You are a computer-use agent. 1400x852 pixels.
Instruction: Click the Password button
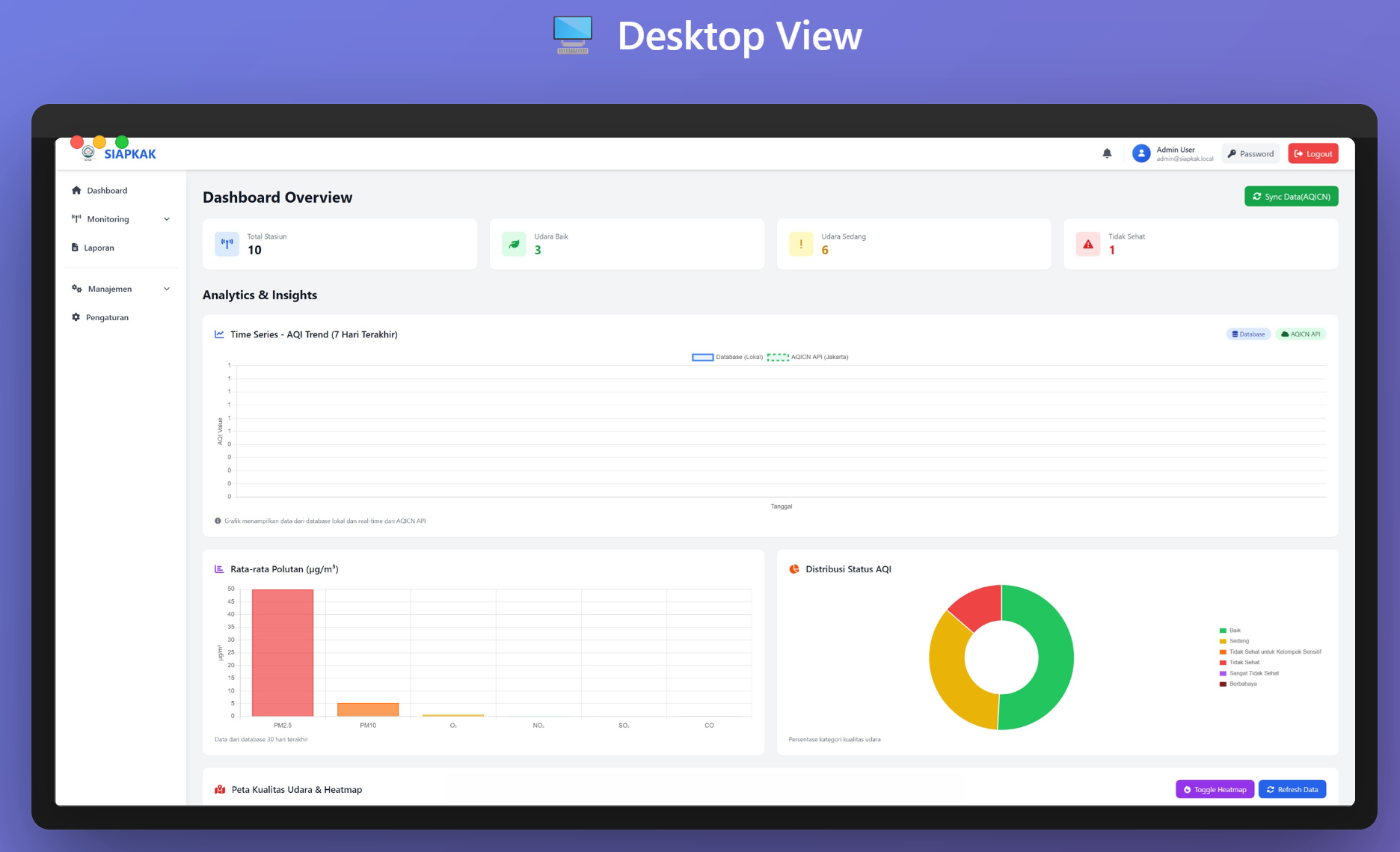point(1251,153)
